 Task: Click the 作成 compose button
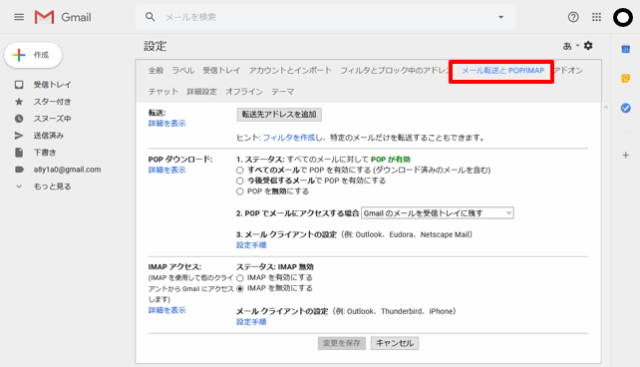pos(33,55)
